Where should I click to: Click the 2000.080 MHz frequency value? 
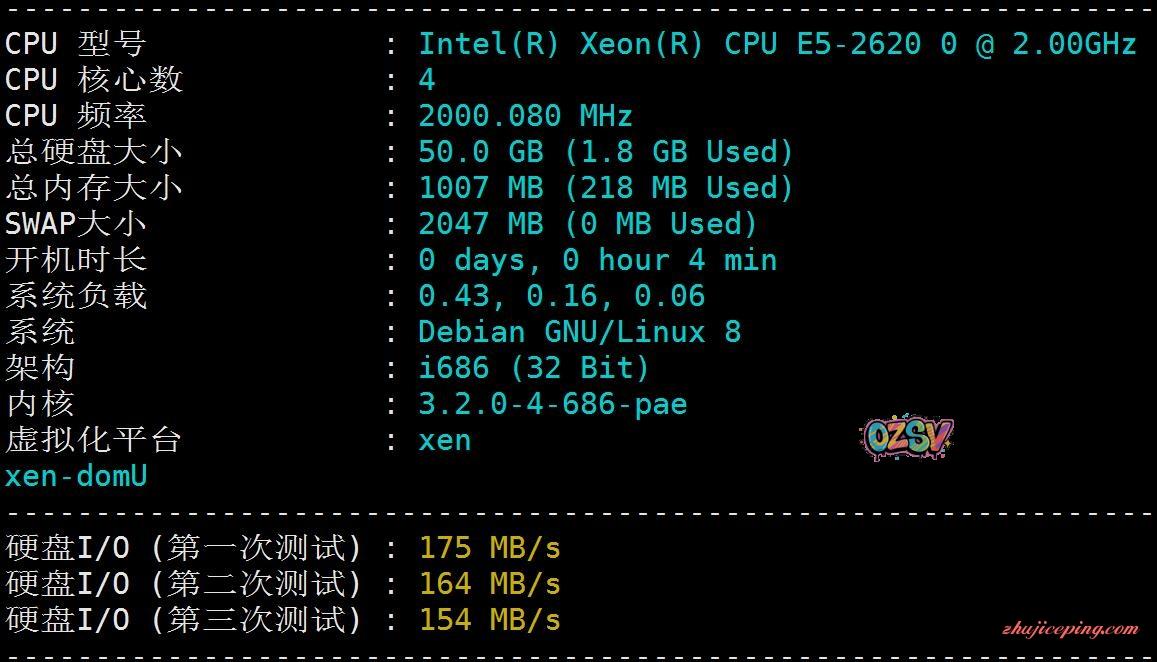[x=525, y=116]
